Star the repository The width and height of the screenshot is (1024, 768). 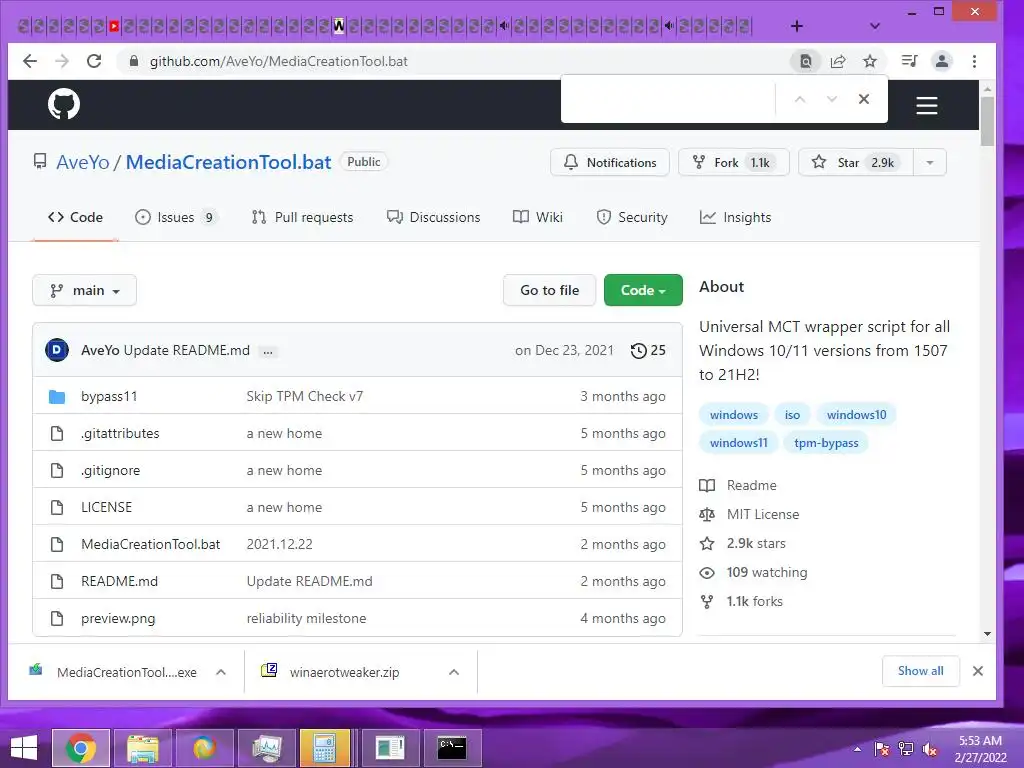856,163
